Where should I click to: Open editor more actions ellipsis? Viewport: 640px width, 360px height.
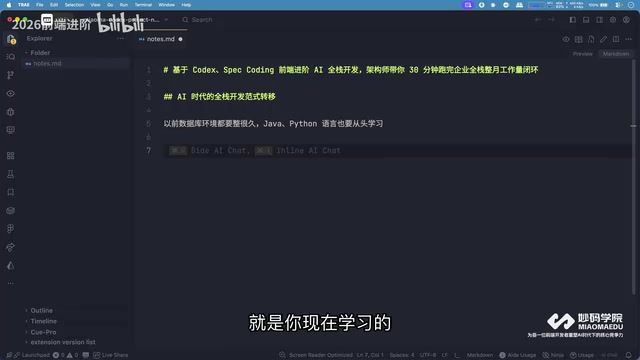point(629,39)
